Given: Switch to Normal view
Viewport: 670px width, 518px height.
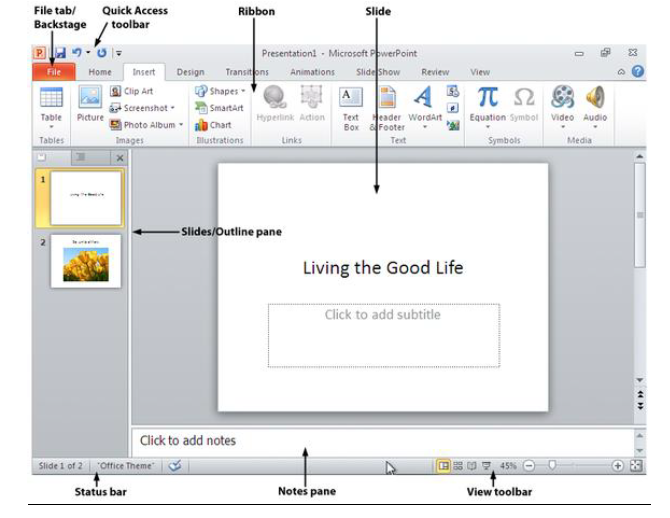Looking at the screenshot, I should 444,466.
